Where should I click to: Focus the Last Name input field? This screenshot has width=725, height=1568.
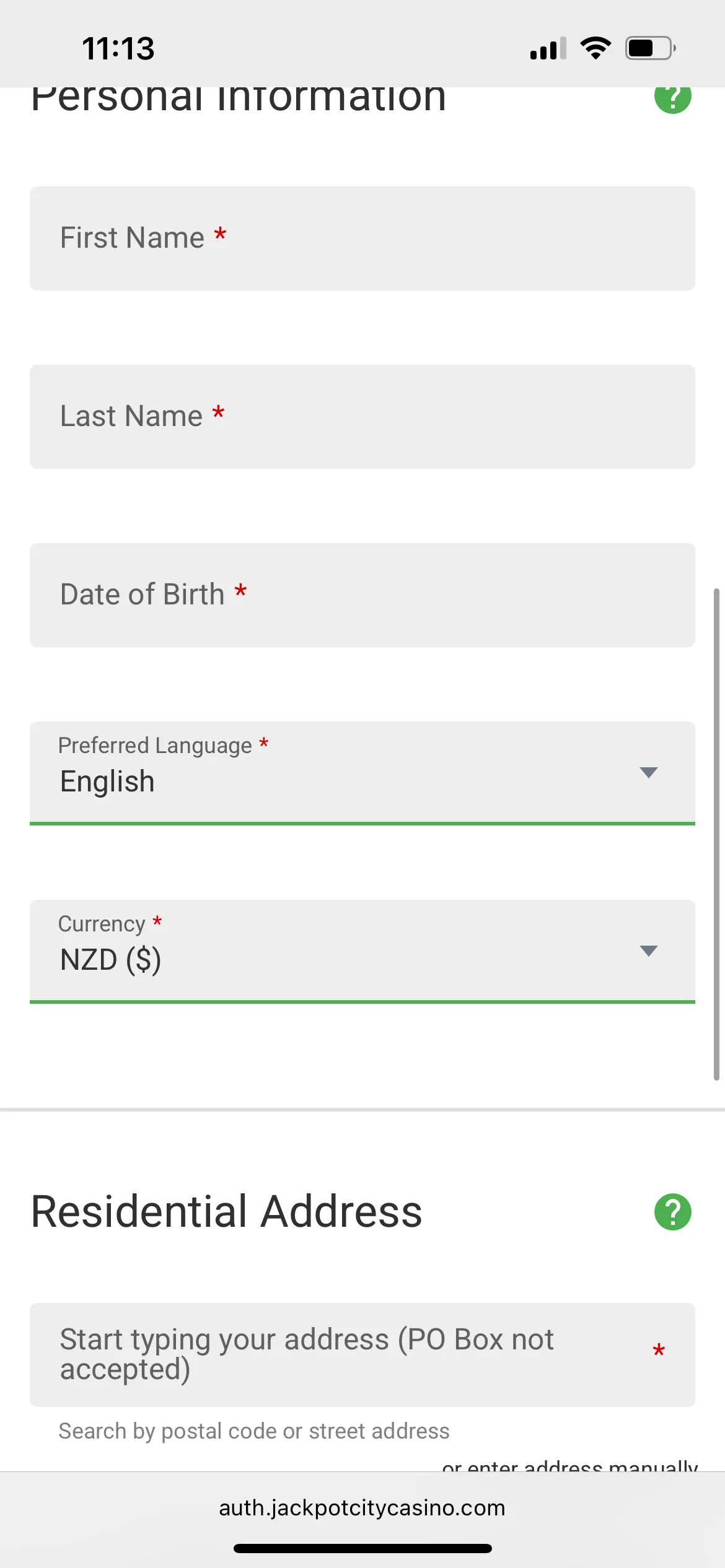pos(362,417)
